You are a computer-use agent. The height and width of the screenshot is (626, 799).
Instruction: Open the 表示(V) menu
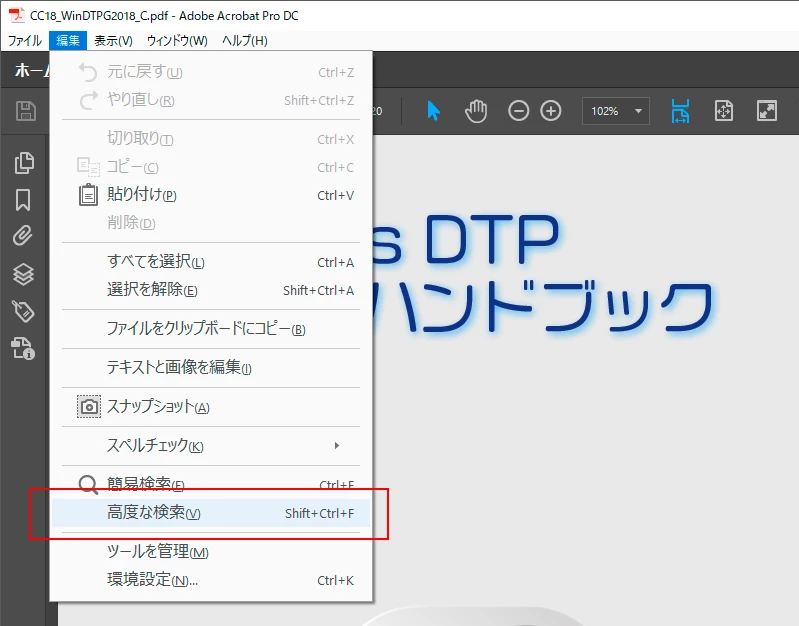click(113, 41)
